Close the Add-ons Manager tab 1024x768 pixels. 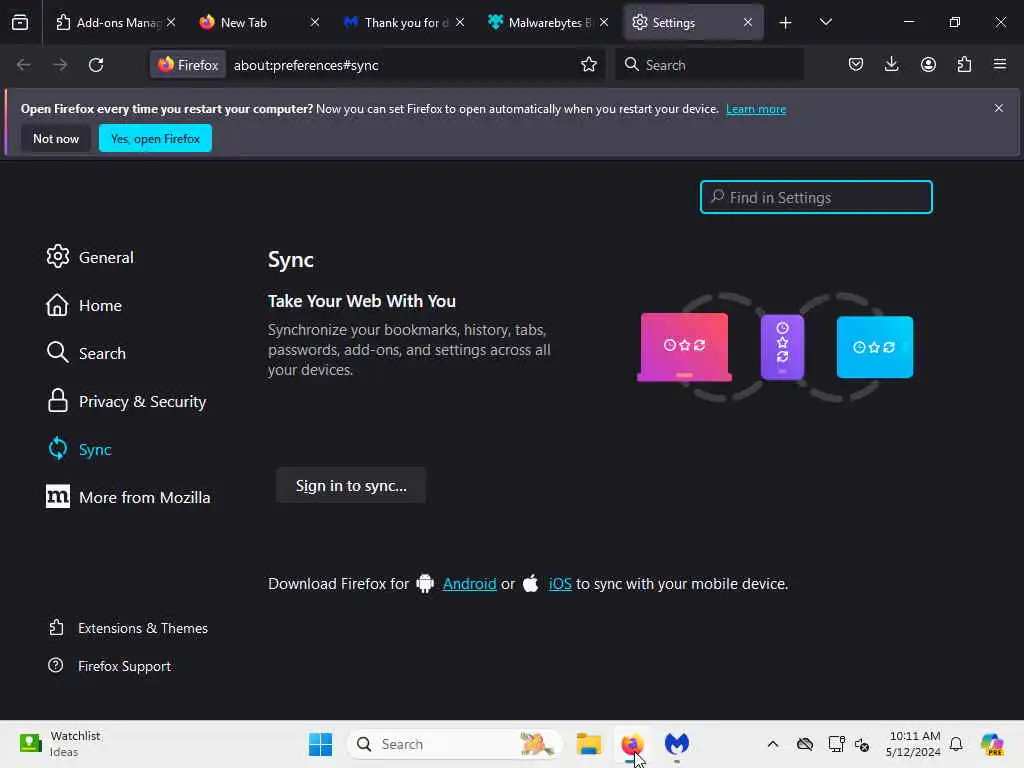(170, 23)
